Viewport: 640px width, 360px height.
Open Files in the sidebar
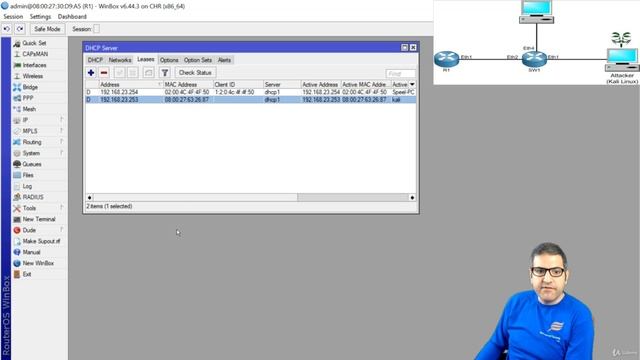click(x=28, y=176)
